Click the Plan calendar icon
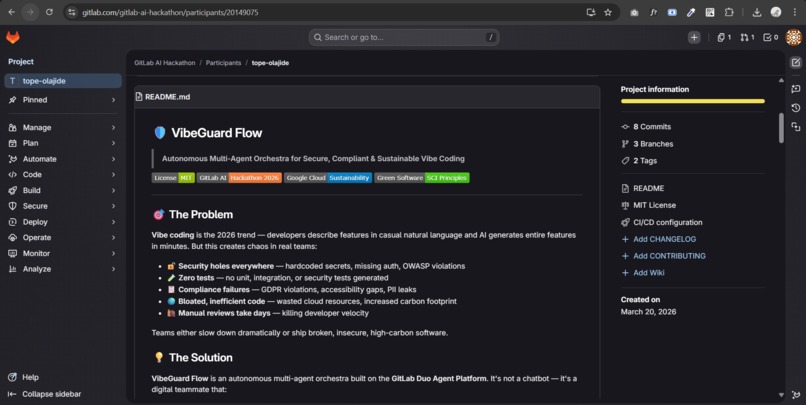 [x=13, y=143]
